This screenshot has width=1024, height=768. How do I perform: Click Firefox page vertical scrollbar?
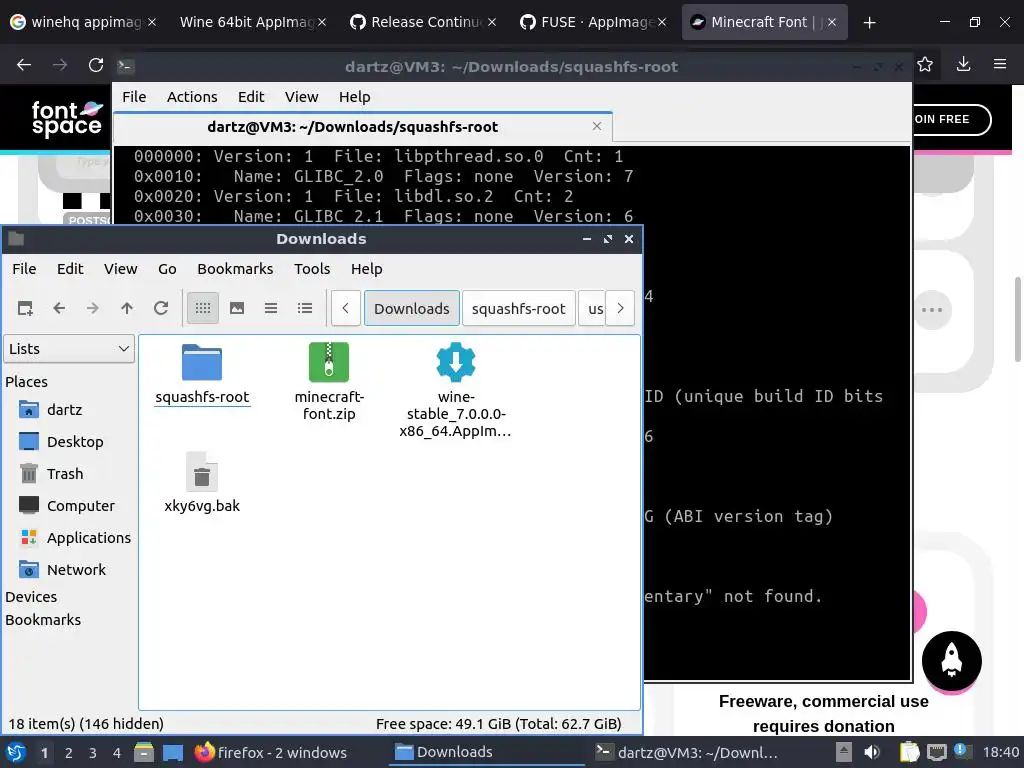point(1017,319)
